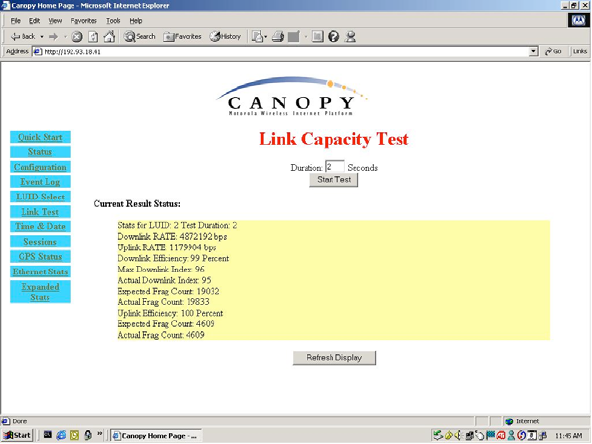Screen dimensions: 592x444
Task: Open the Event Log link
Action: click(x=40, y=182)
